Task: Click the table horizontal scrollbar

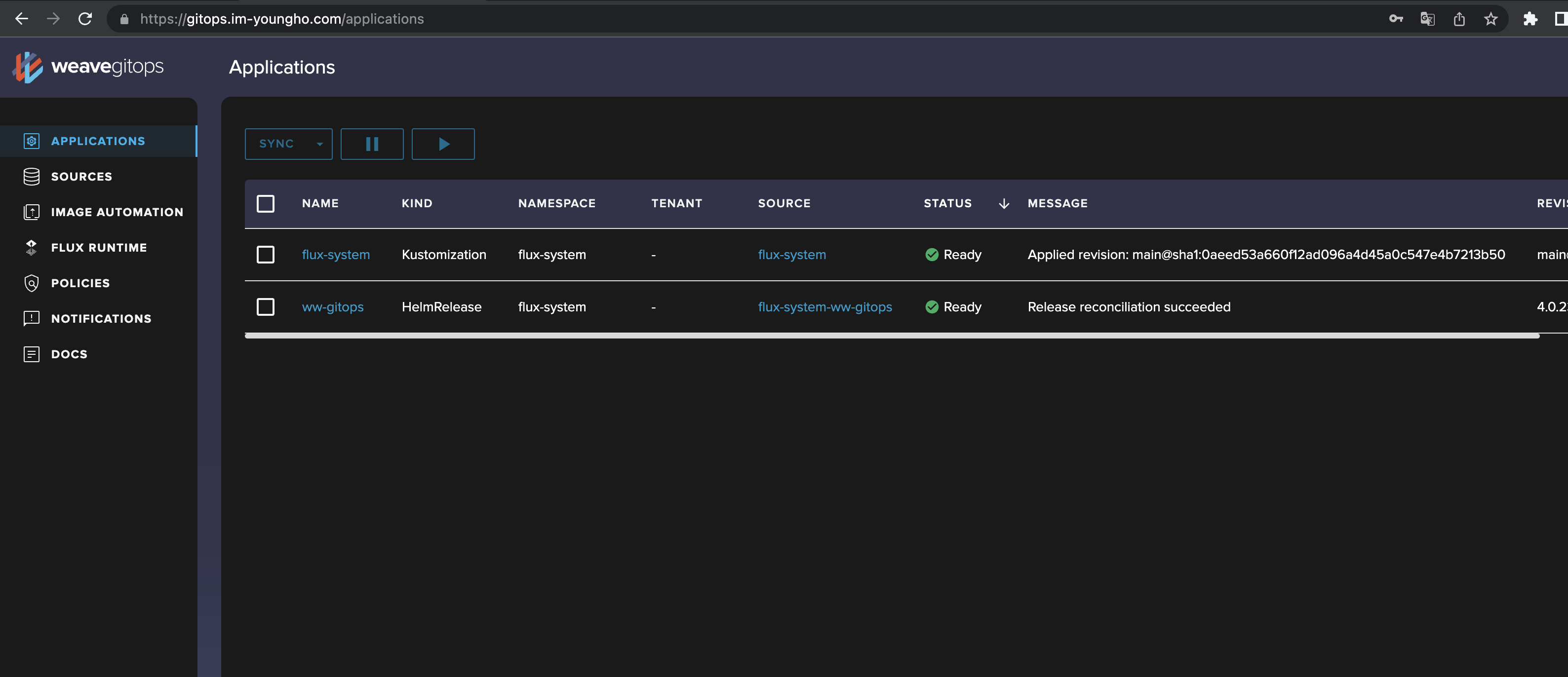Action: (x=891, y=336)
